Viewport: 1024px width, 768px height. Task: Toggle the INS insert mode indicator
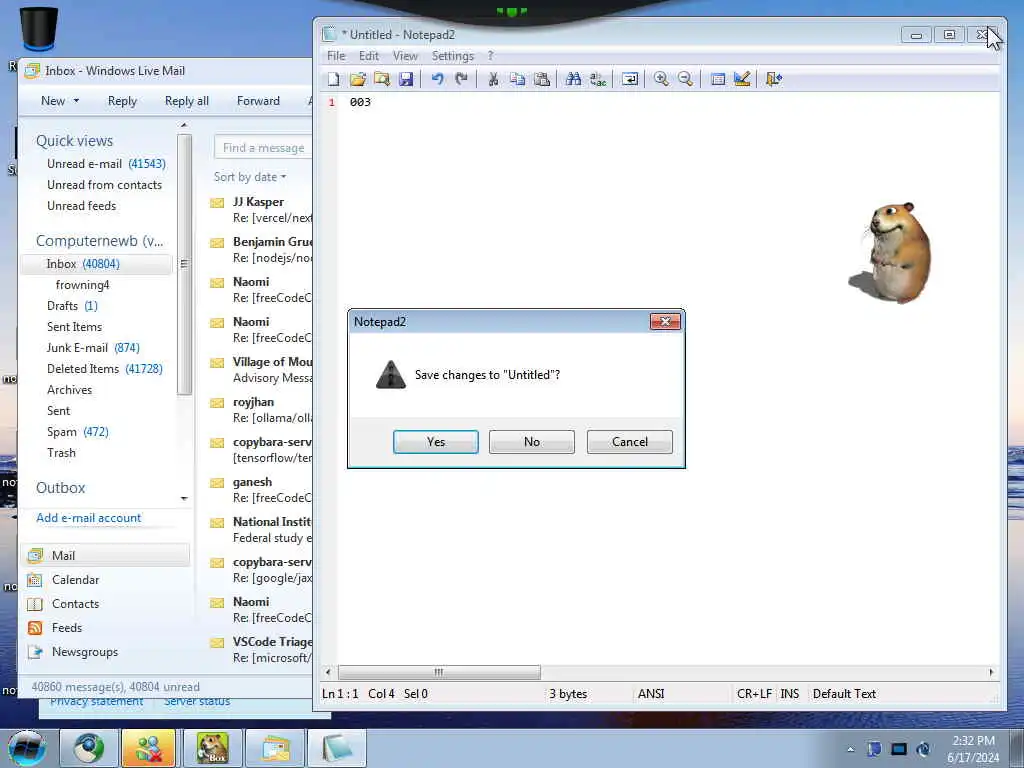[x=790, y=694]
